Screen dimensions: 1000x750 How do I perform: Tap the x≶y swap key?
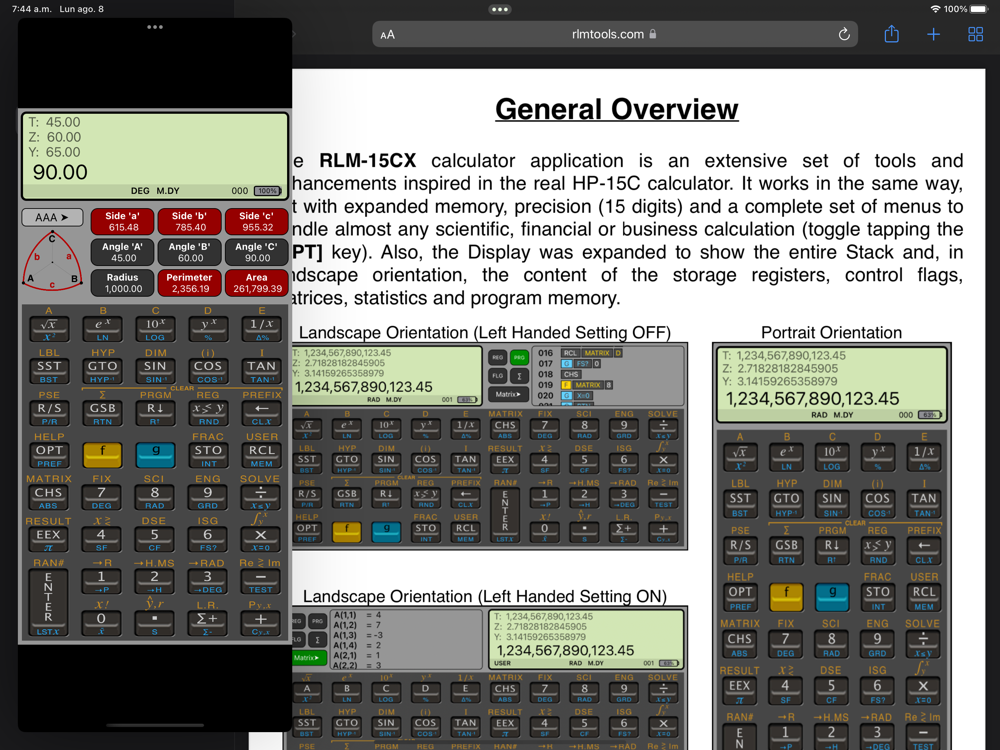click(208, 413)
